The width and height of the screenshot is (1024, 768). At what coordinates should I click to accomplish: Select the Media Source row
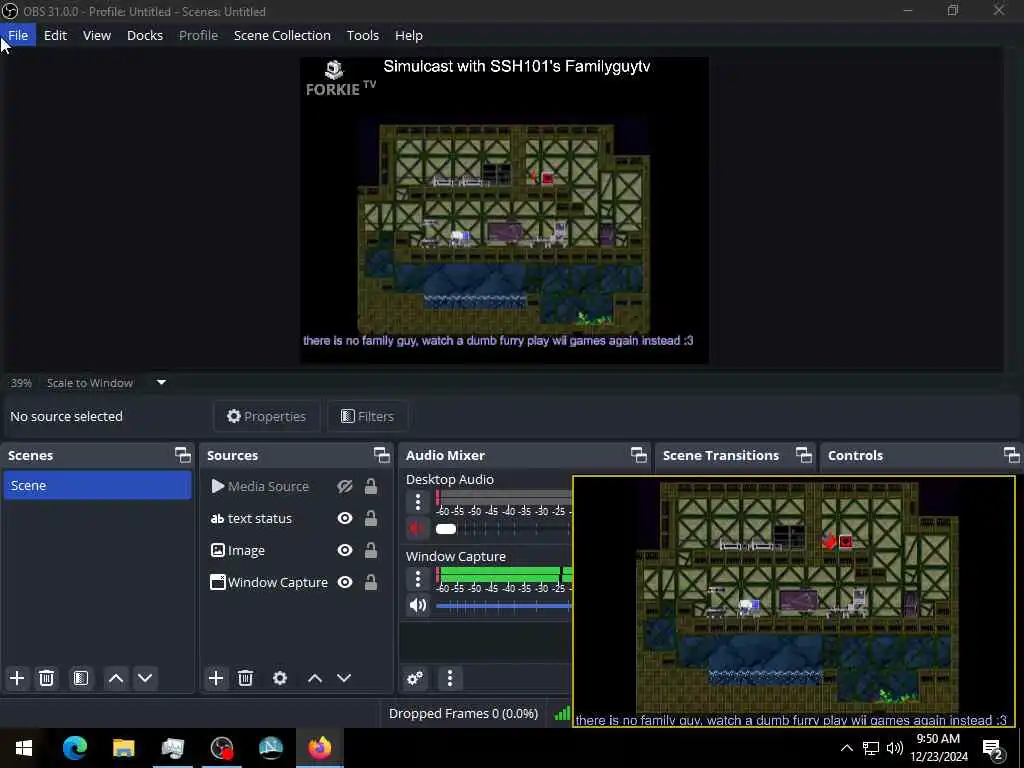point(296,487)
